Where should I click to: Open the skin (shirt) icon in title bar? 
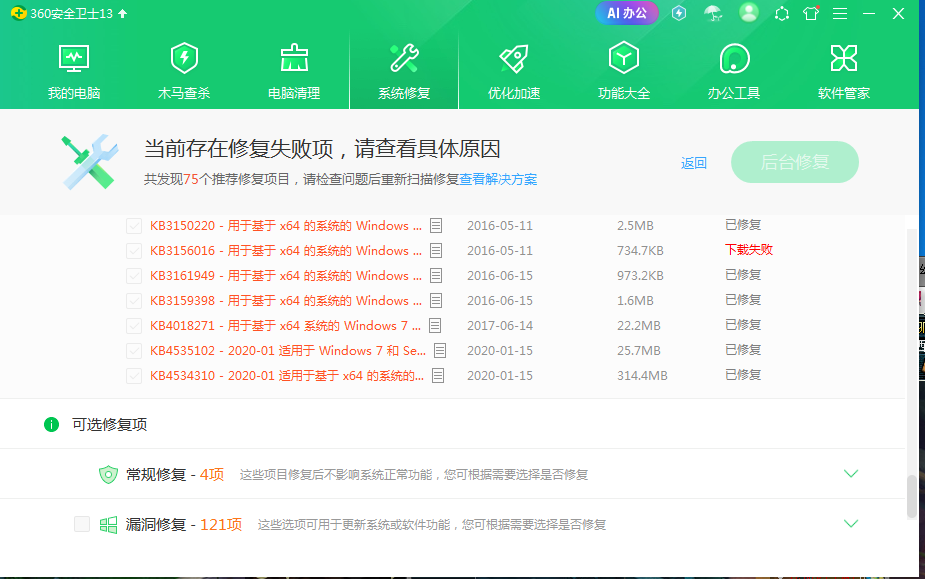click(x=811, y=13)
